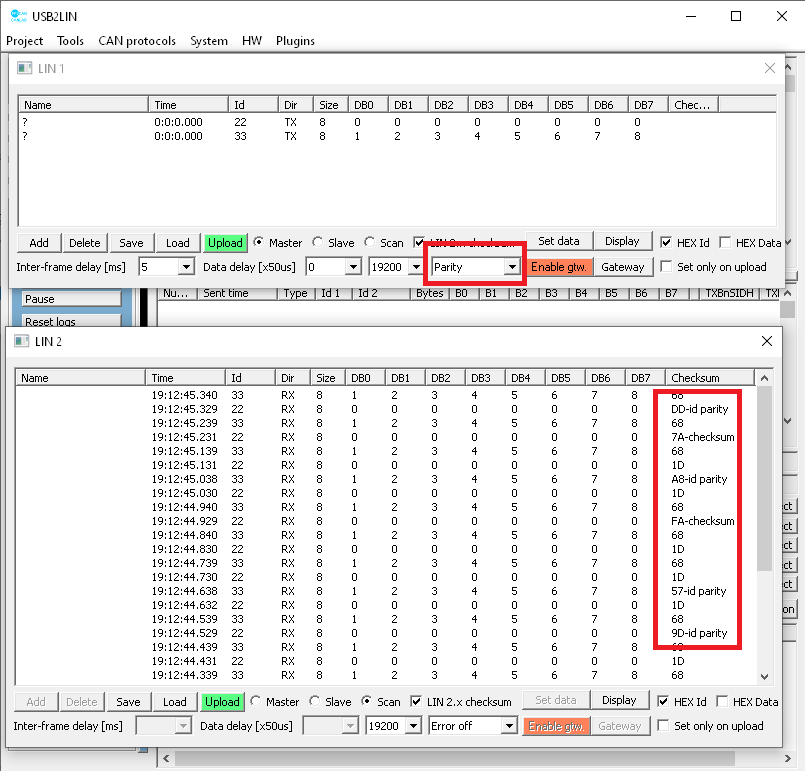The image size is (805, 771).
Task: Click green Upload button in LIN 2
Action: click(222, 702)
